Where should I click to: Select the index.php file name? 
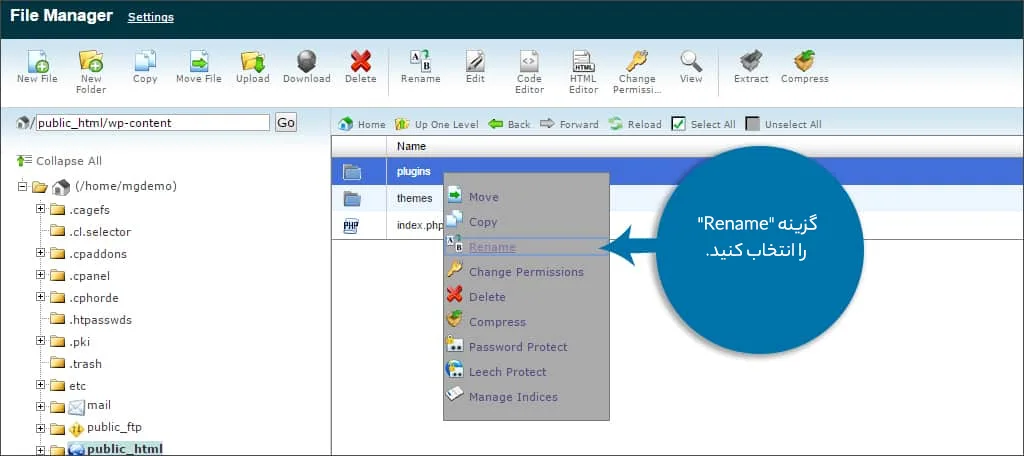pyautogui.click(x=420, y=225)
